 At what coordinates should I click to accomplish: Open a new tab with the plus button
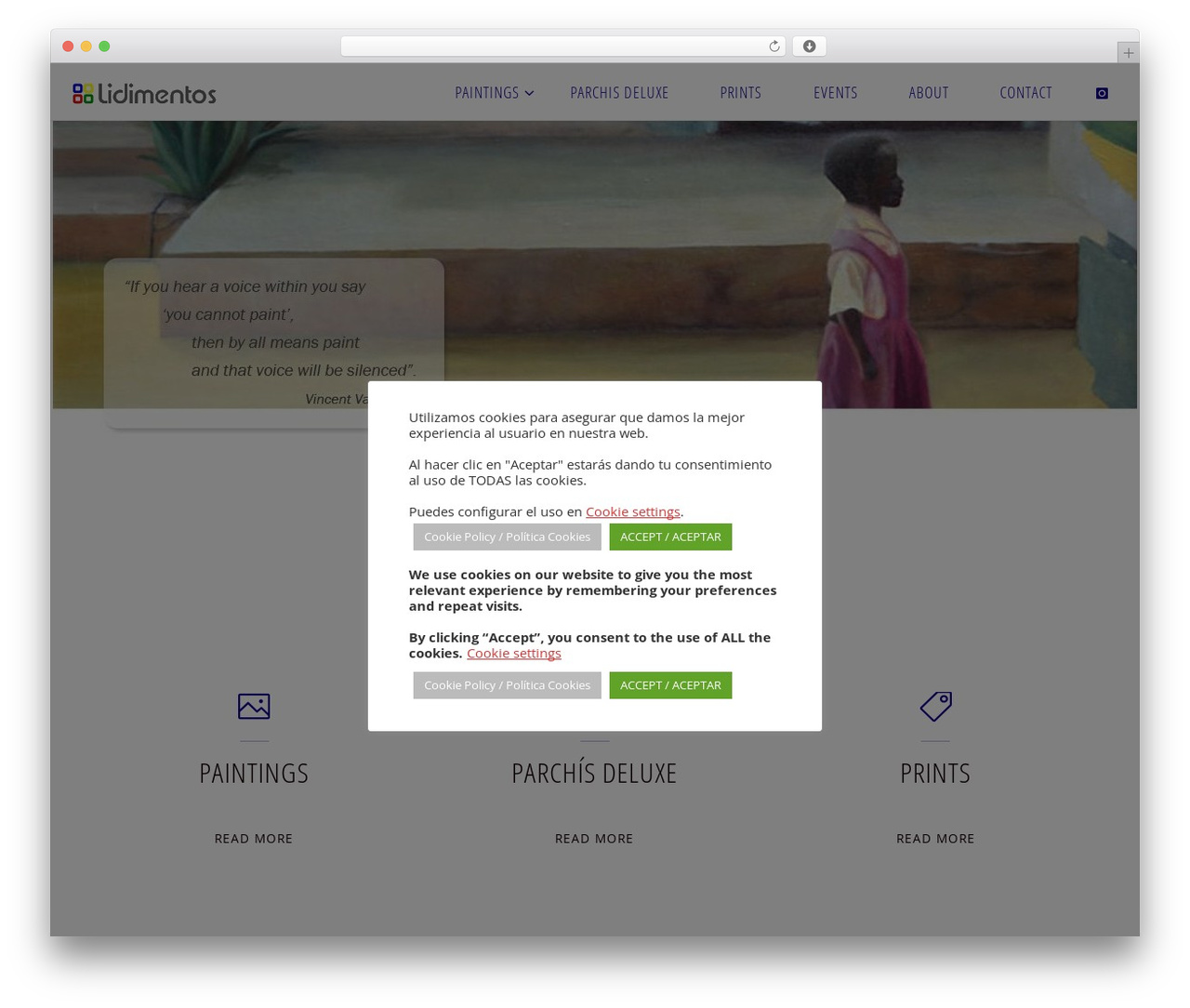pyautogui.click(x=1128, y=53)
